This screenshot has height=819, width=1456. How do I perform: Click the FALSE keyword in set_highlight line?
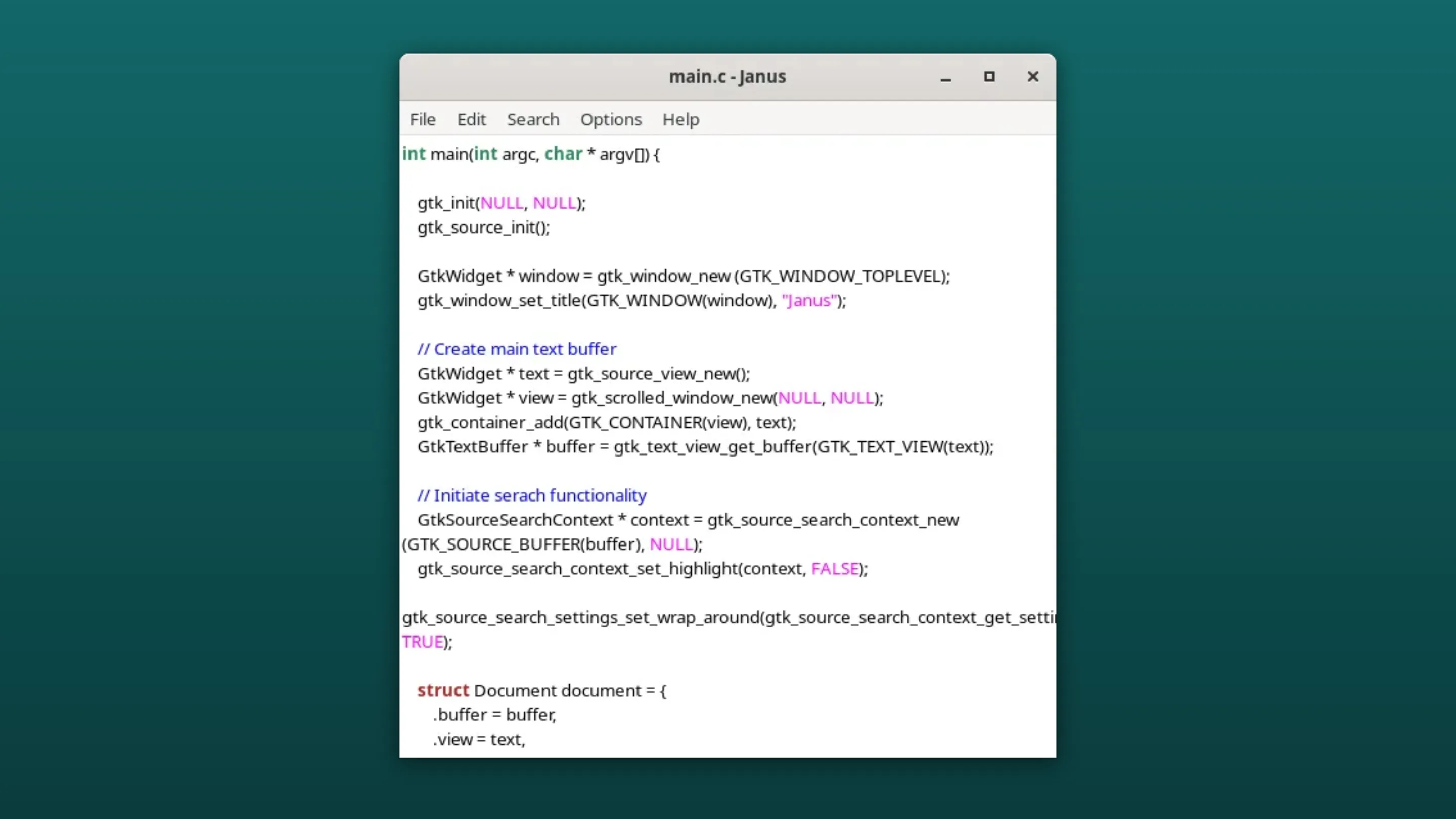[x=834, y=568]
